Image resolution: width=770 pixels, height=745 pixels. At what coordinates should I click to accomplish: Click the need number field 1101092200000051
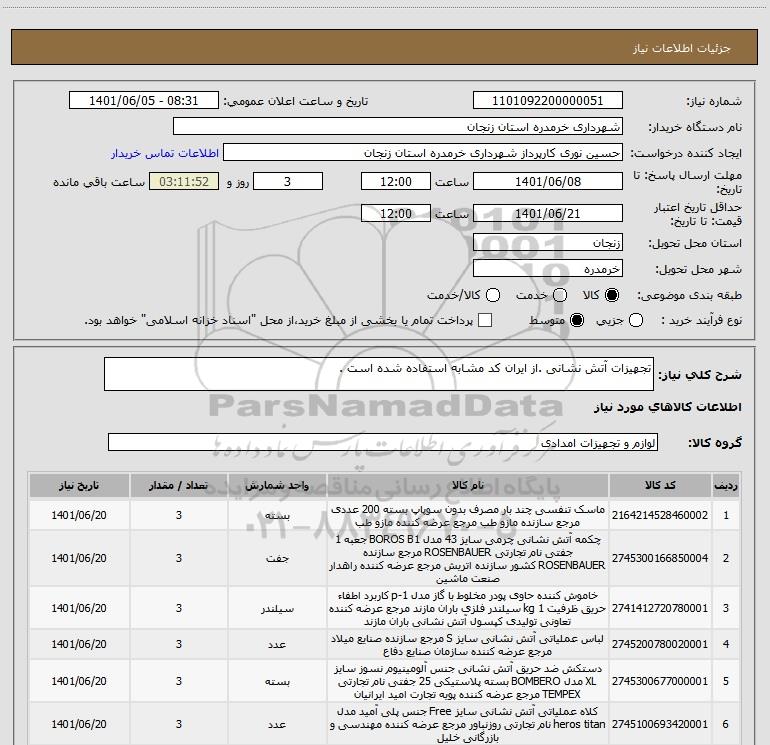(548, 100)
